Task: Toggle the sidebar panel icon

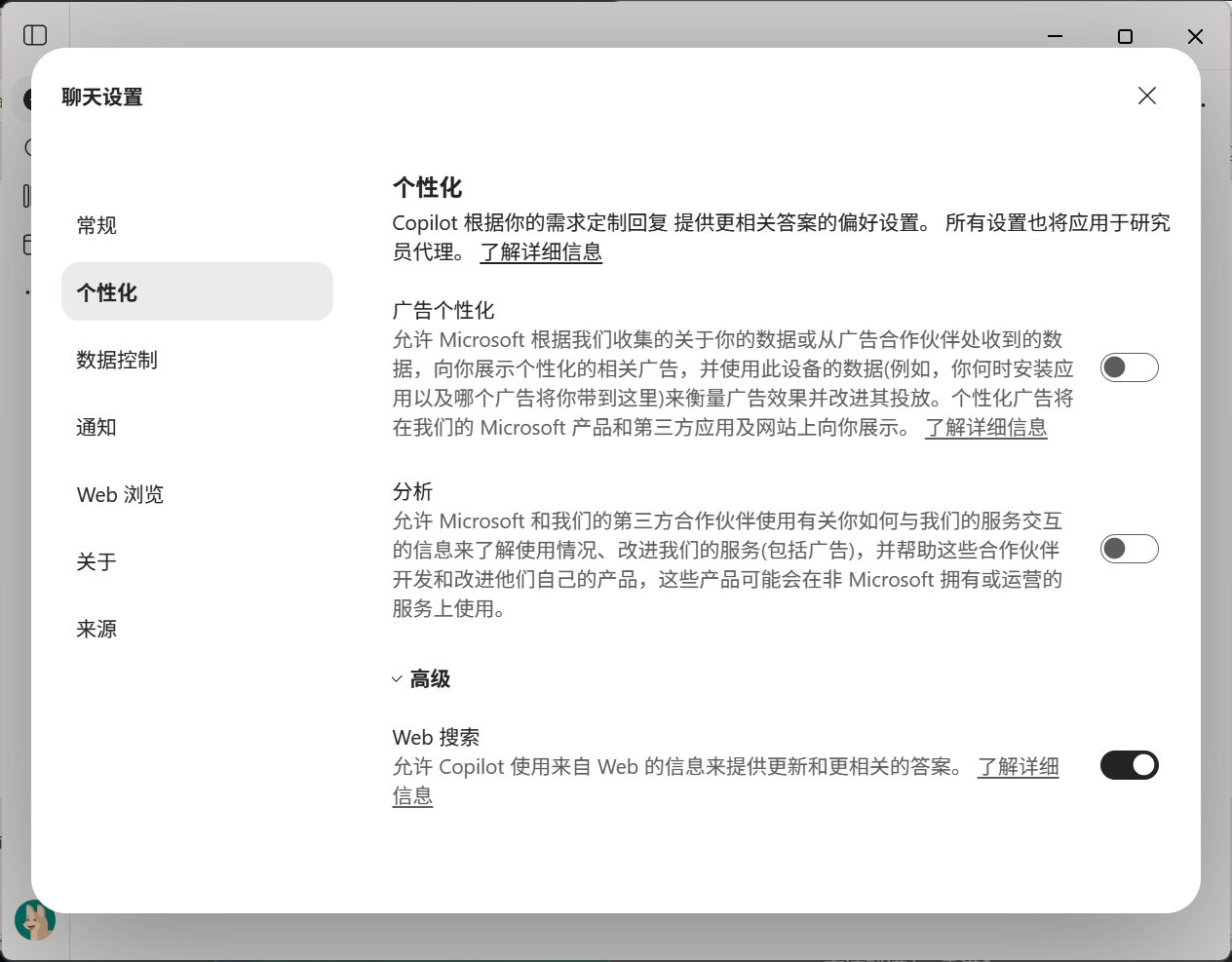Action: coord(35,35)
